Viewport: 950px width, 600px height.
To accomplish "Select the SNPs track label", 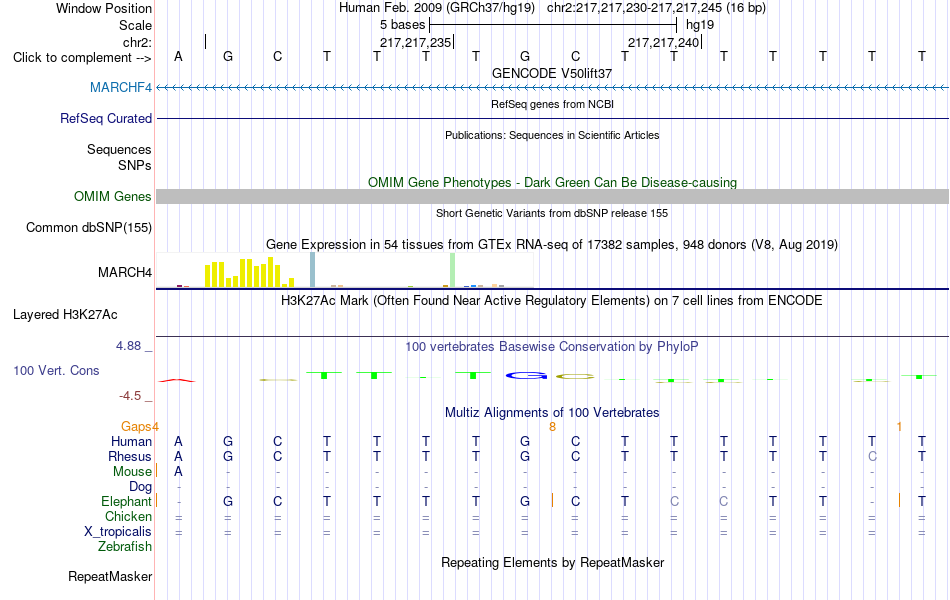I will click(135, 165).
